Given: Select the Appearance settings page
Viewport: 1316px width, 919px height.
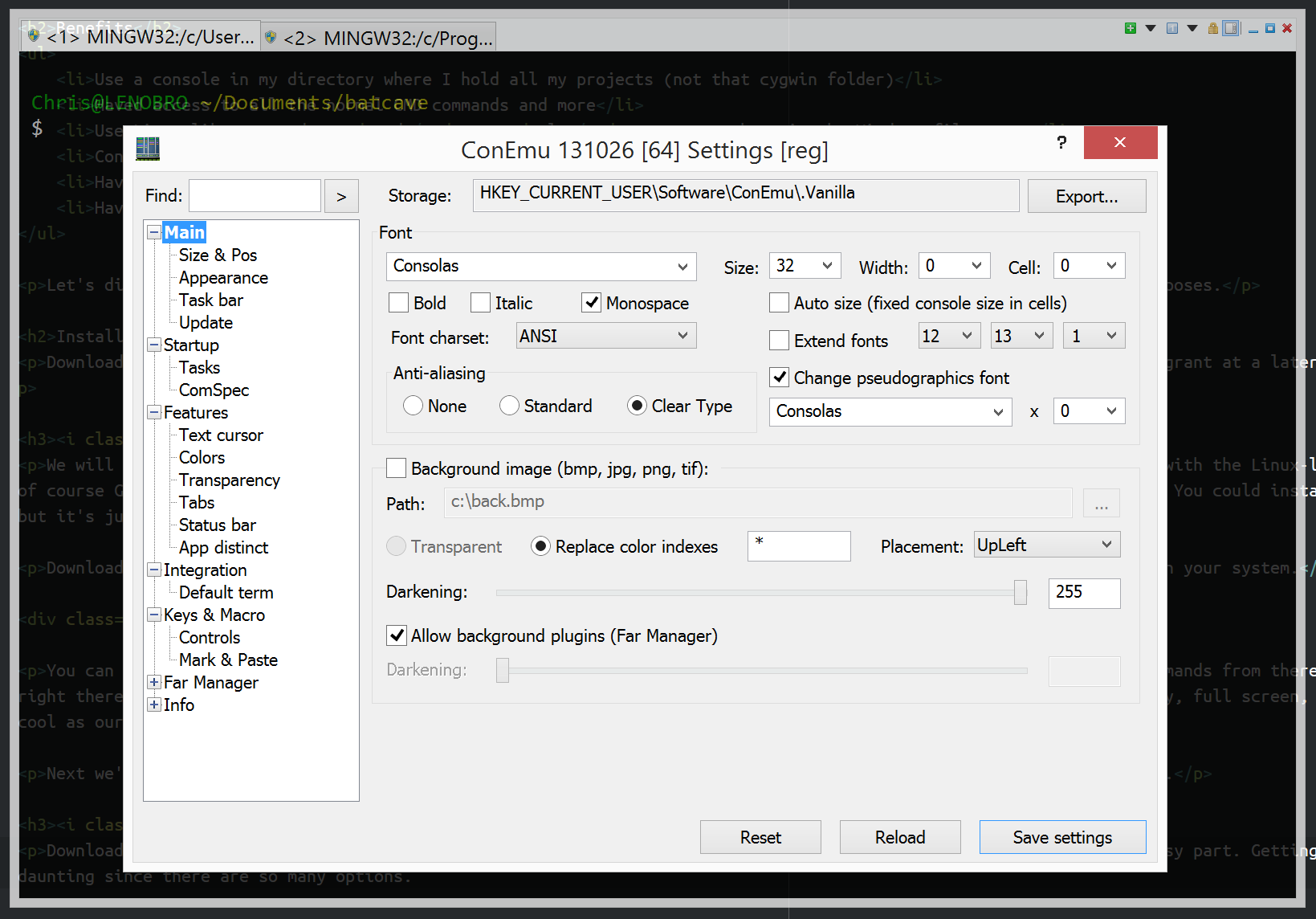Looking at the screenshot, I should (223, 277).
